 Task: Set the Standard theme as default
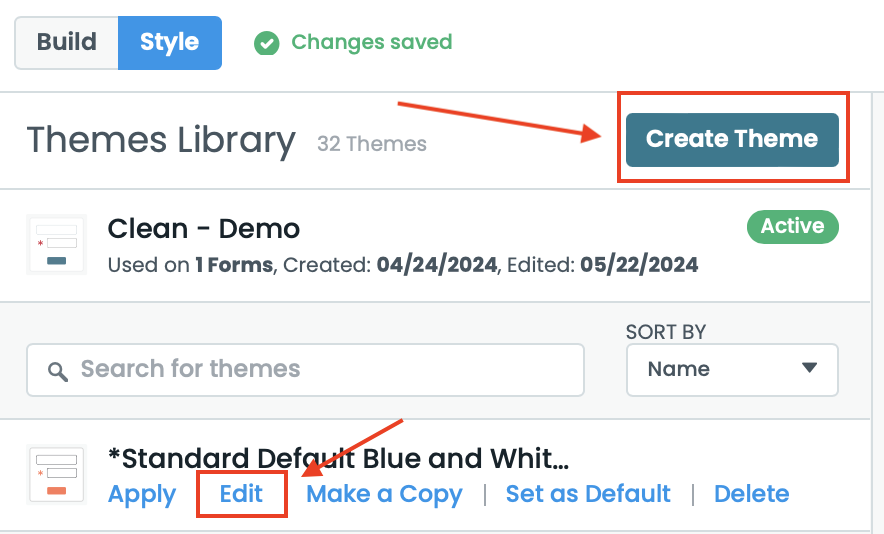588,494
